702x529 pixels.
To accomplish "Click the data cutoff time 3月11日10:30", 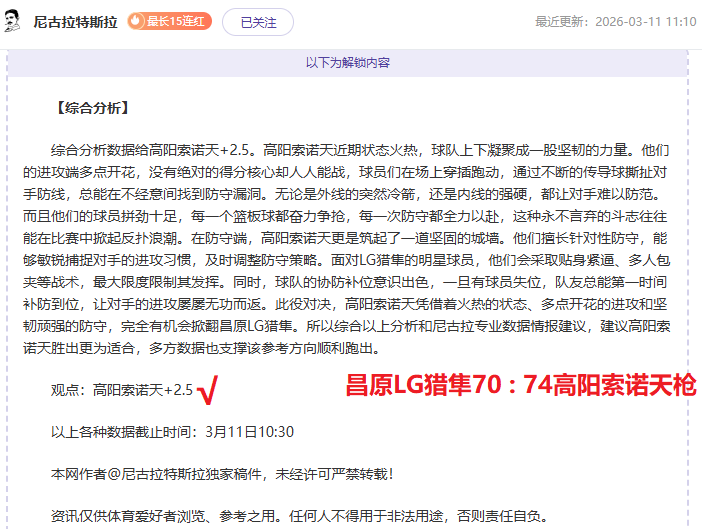I will click(x=250, y=431).
